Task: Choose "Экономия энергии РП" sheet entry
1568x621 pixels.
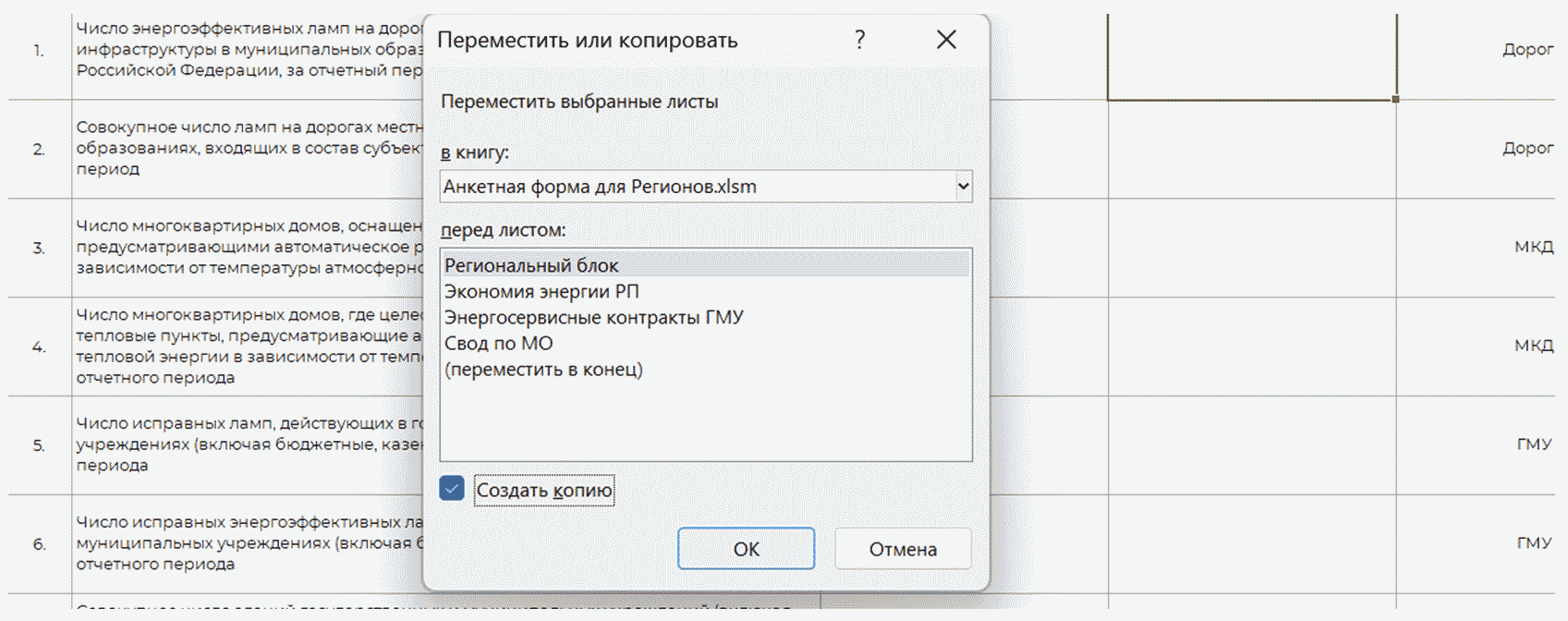Action: (541, 292)
